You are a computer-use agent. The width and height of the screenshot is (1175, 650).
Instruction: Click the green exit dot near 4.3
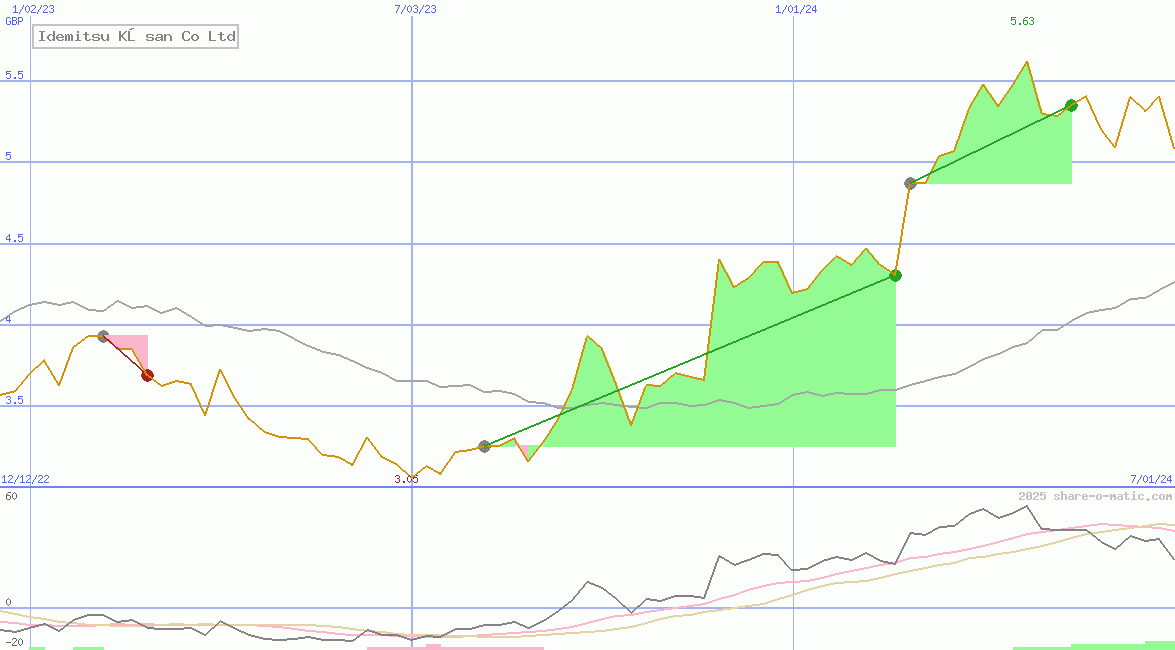coord(896,276)
